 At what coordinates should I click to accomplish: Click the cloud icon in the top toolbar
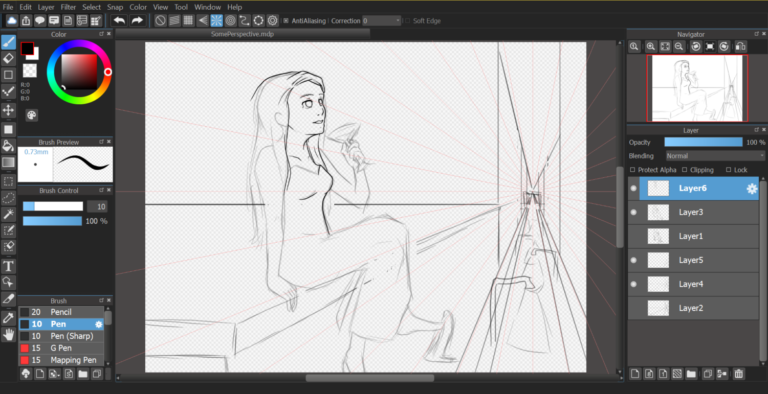[x=12, y=21]
